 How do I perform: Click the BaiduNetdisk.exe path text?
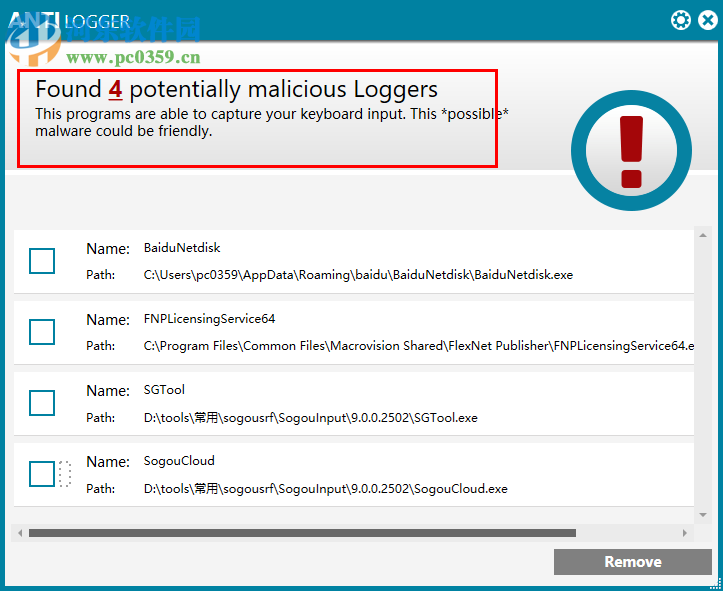[x=358, y=275]
